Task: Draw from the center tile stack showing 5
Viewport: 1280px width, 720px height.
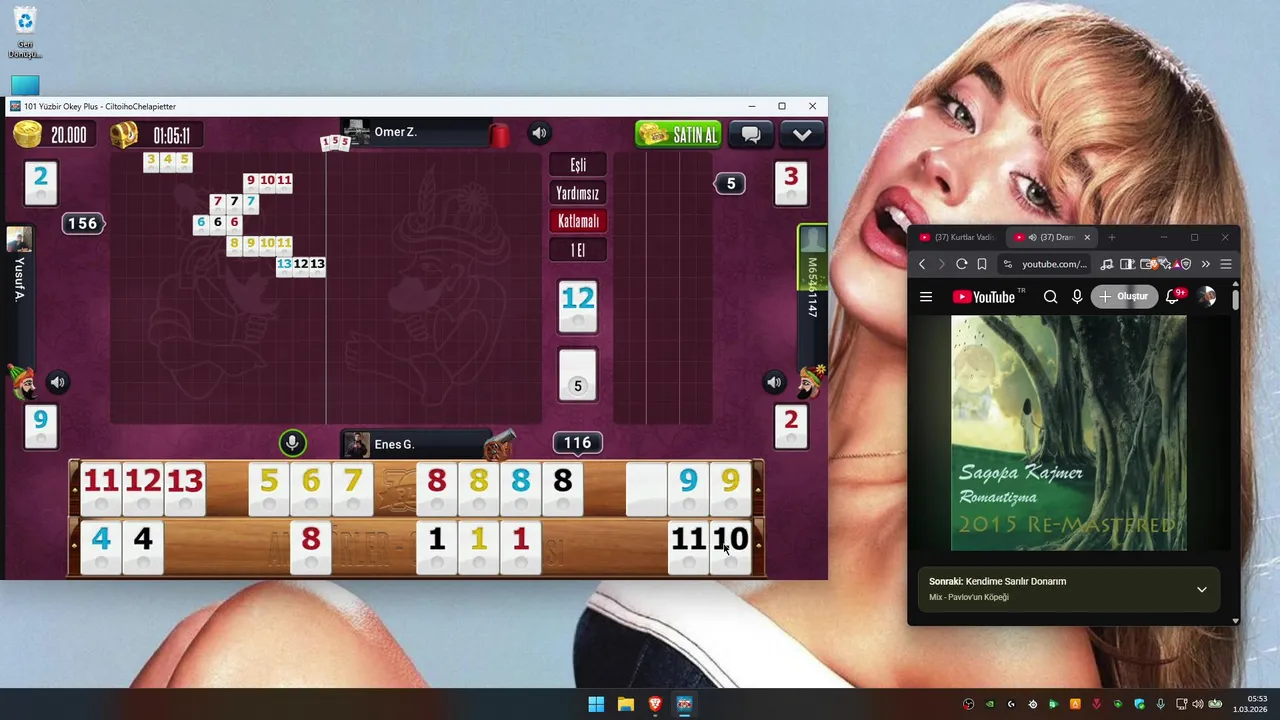Action: pyautogui.click(x=577, y=377)
